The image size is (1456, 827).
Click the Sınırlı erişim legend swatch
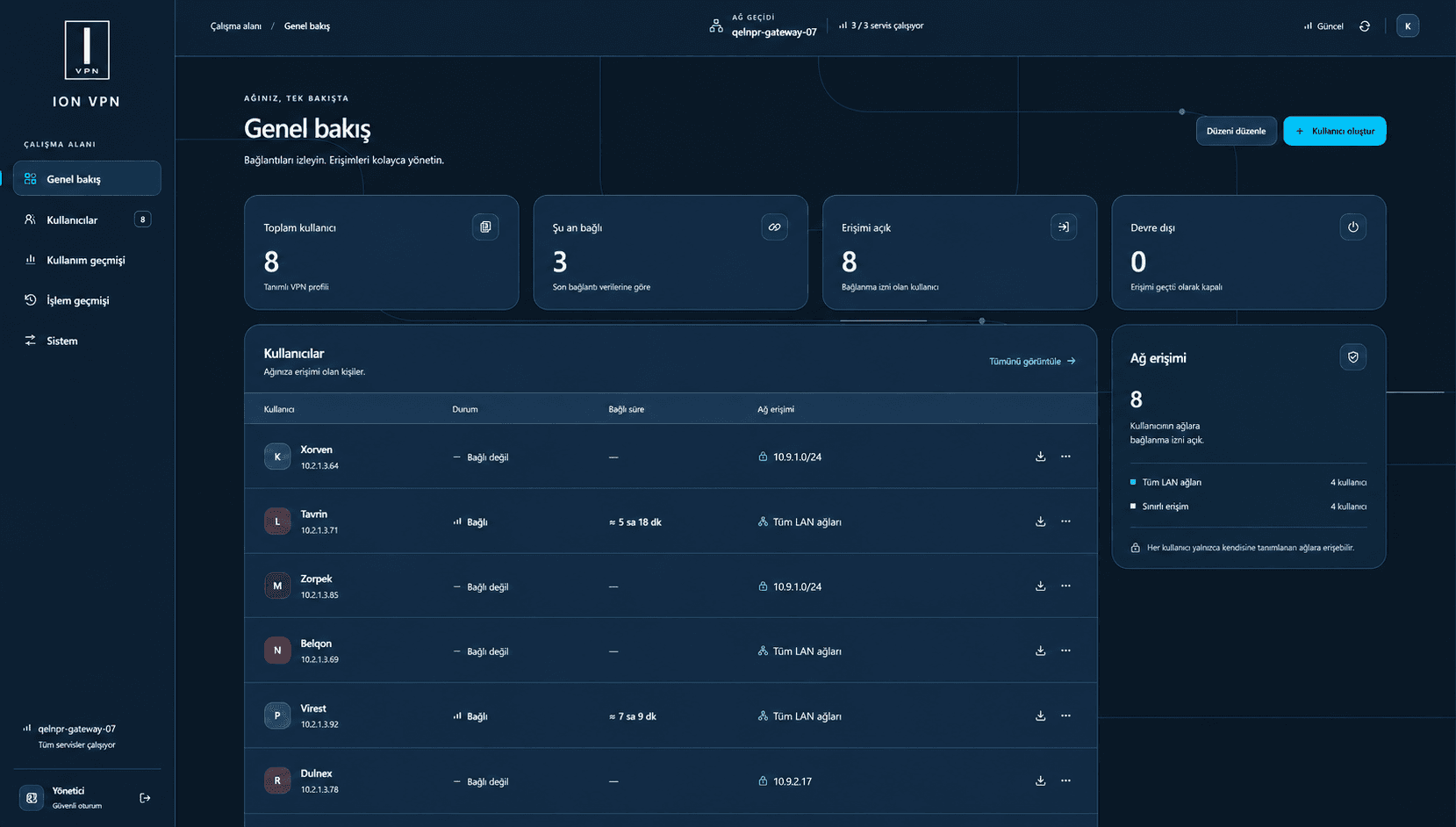pyautogui.click(x=1133, y=506)
